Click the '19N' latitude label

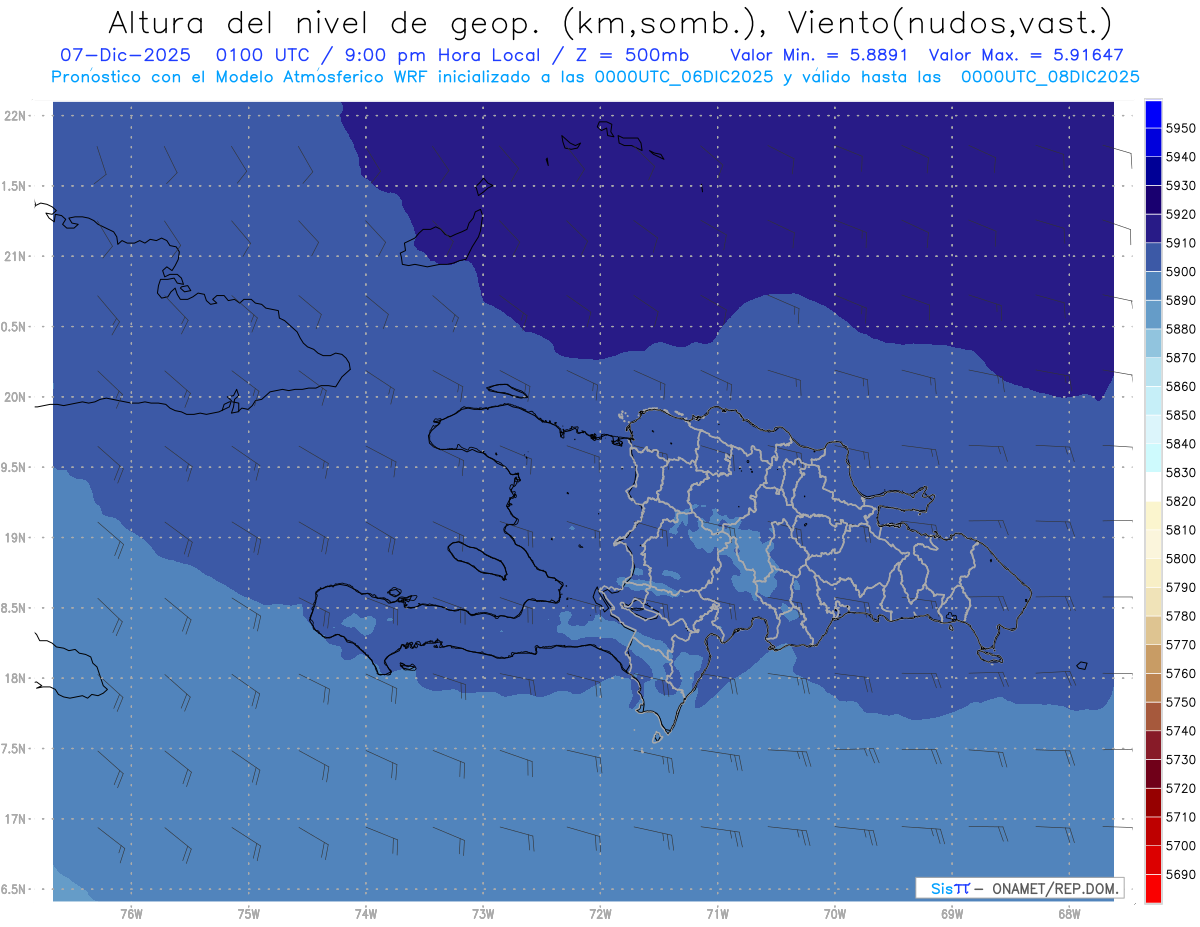point(16,537)
